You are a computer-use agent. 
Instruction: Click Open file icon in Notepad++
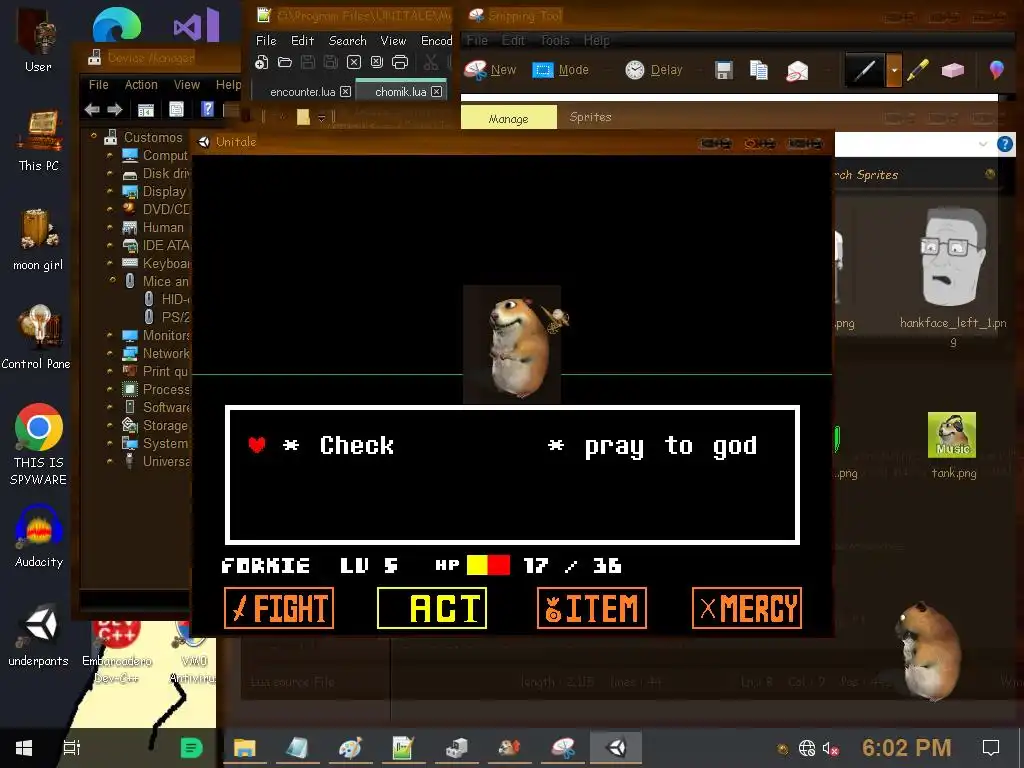(285, 62)
